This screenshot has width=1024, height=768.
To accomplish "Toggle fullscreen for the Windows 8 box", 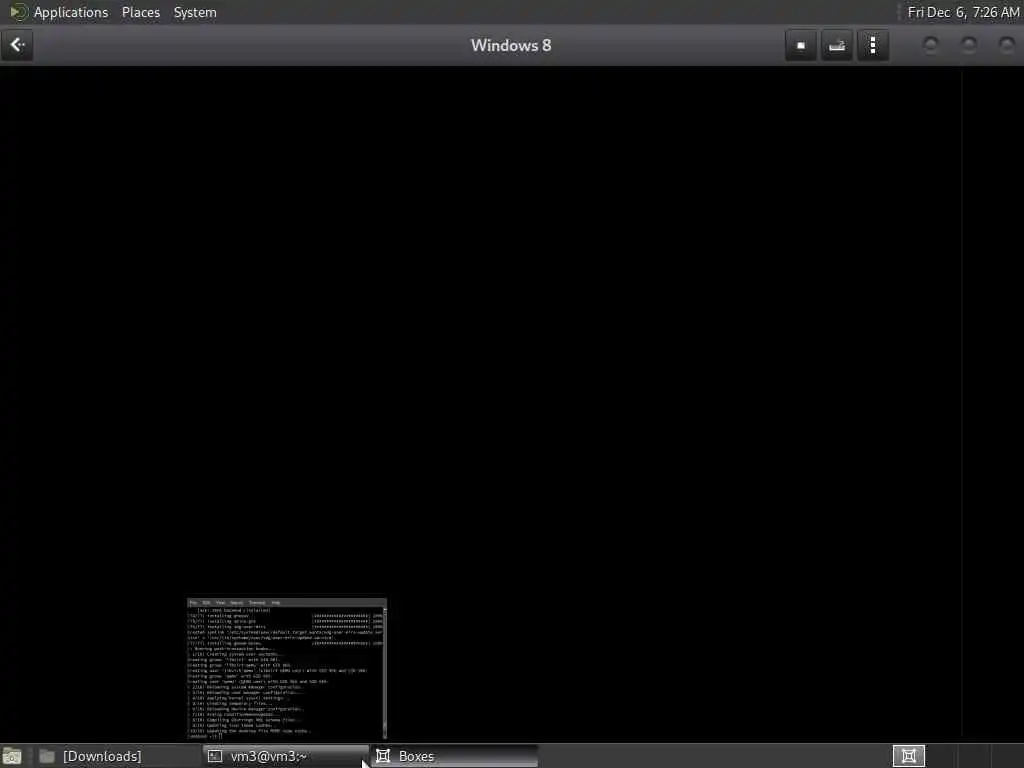I will 801,45.
